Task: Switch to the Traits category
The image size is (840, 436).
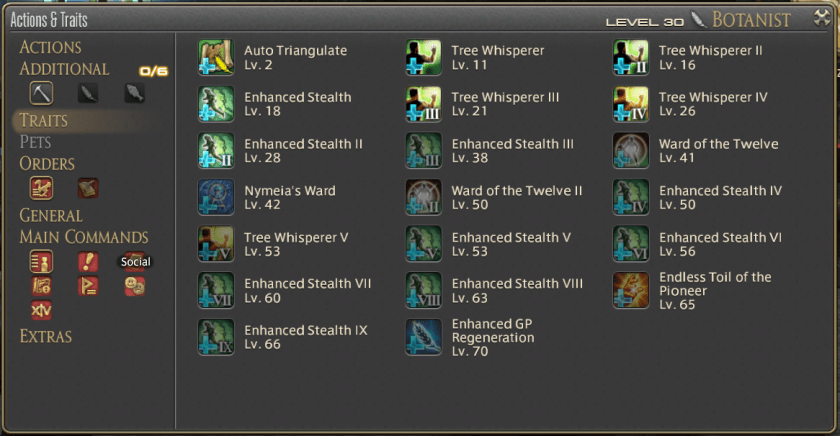Action: tap(43, 120)
